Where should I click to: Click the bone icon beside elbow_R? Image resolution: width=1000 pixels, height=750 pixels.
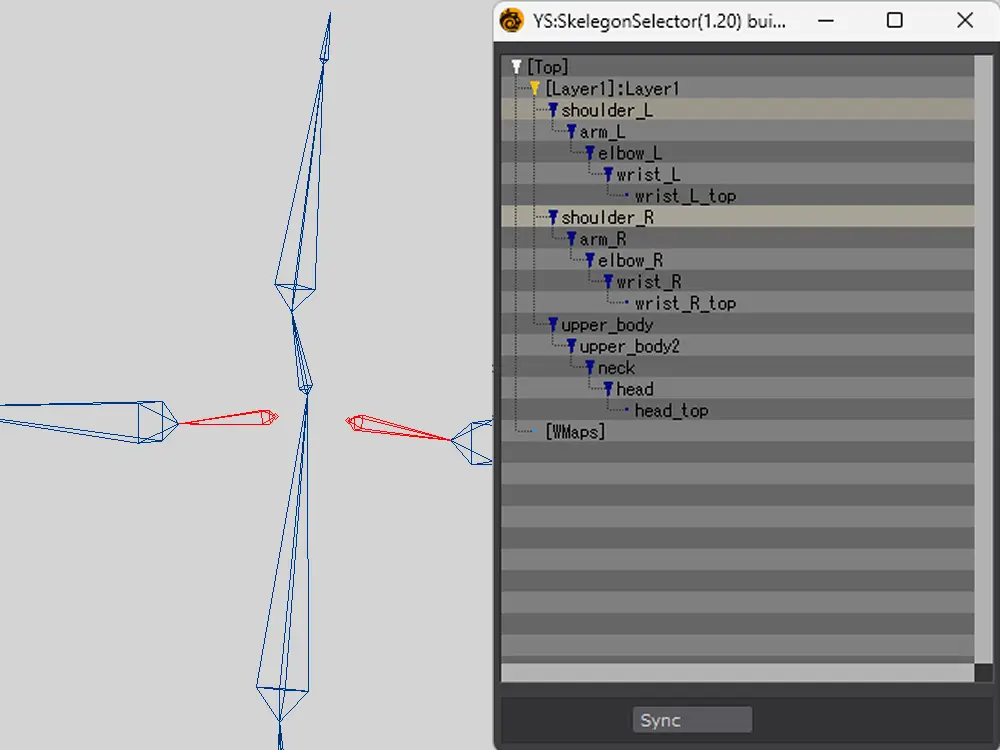[589, 261]
